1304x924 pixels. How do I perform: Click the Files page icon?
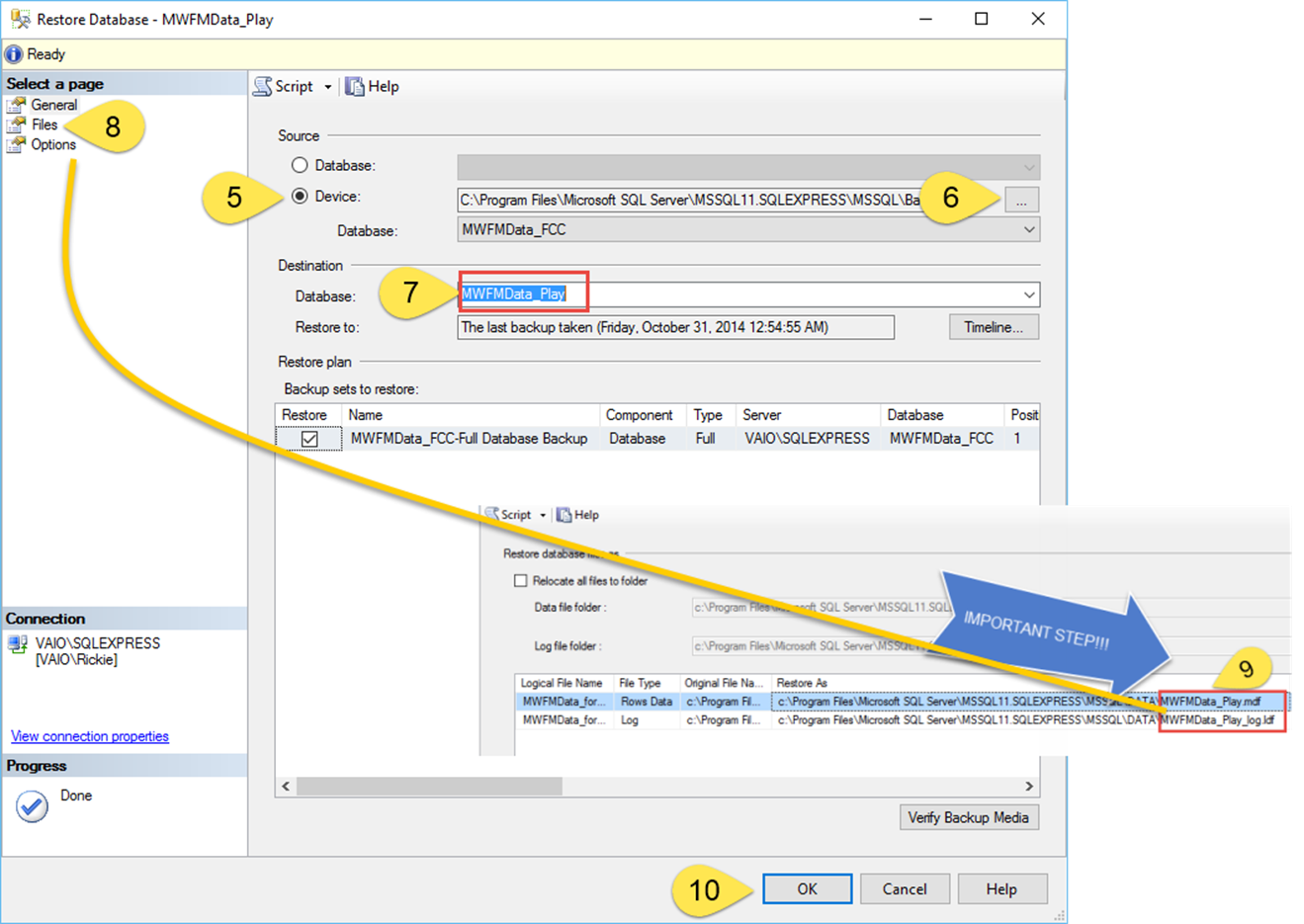tap(16, 125)
